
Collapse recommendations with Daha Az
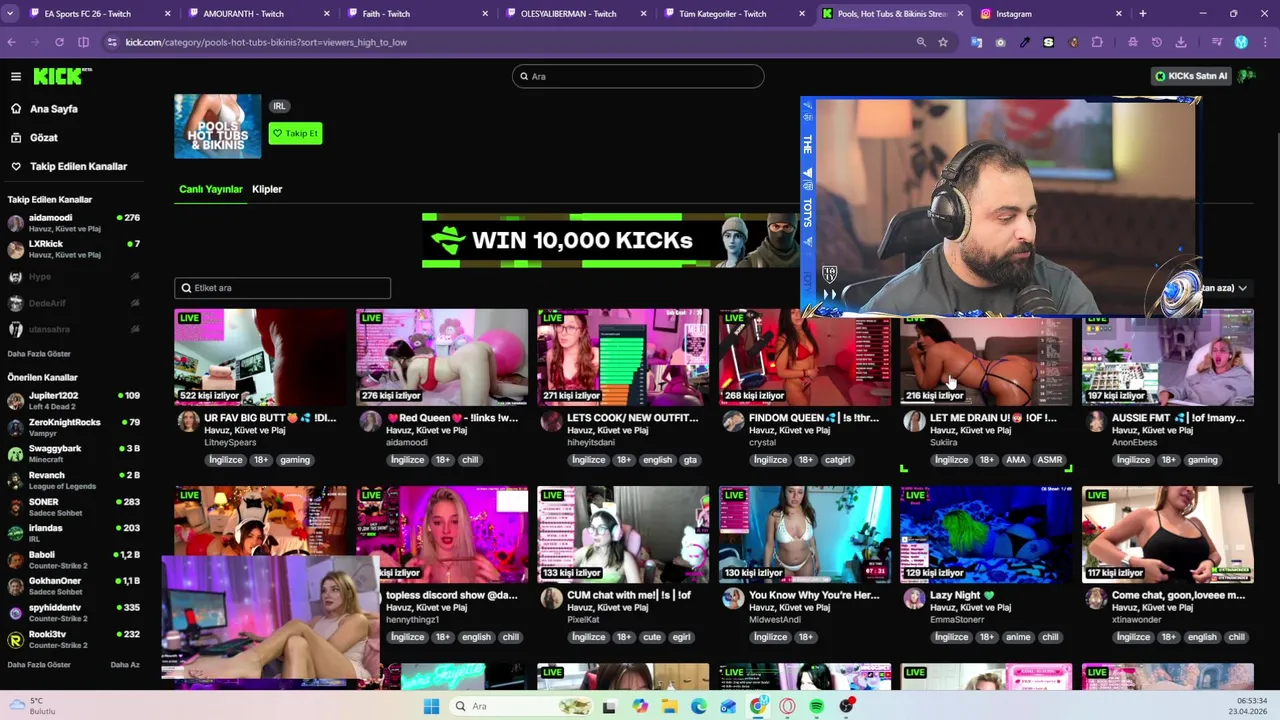125,665
